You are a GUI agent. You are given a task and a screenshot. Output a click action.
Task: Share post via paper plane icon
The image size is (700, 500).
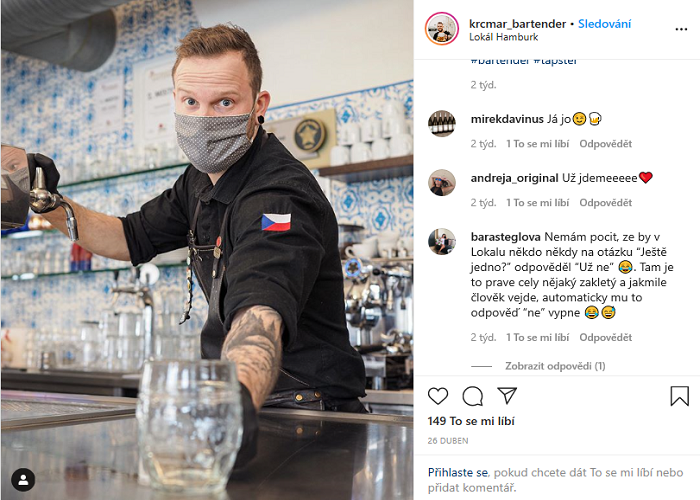[x=507, y=396]
